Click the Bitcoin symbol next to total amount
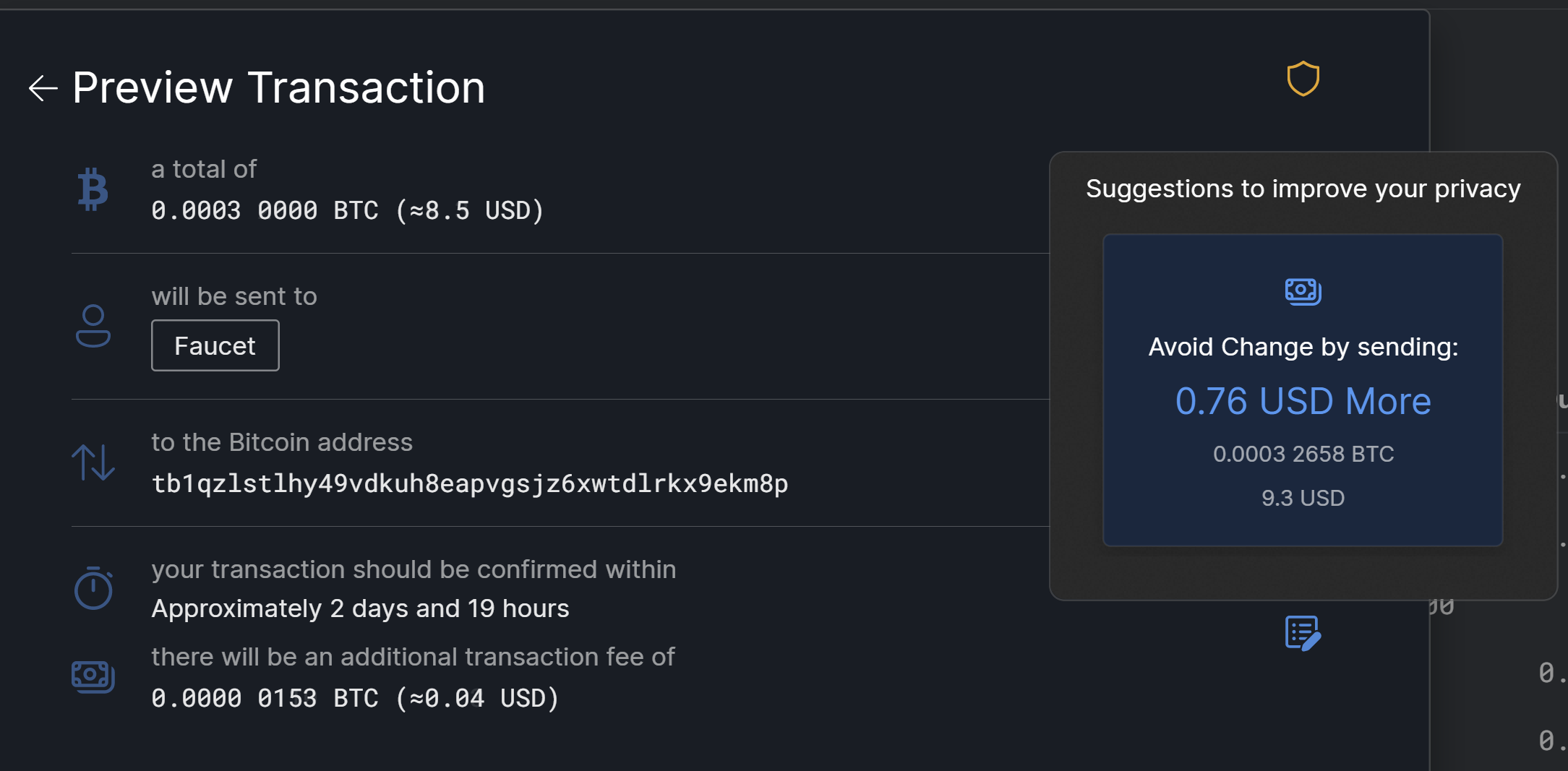 pos(93,189)
